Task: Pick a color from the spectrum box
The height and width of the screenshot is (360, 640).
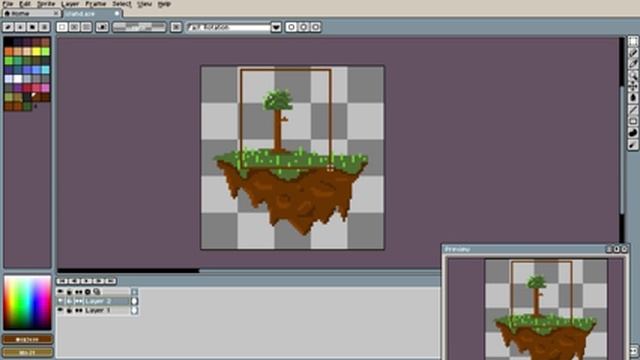Action: pos(27,302)
